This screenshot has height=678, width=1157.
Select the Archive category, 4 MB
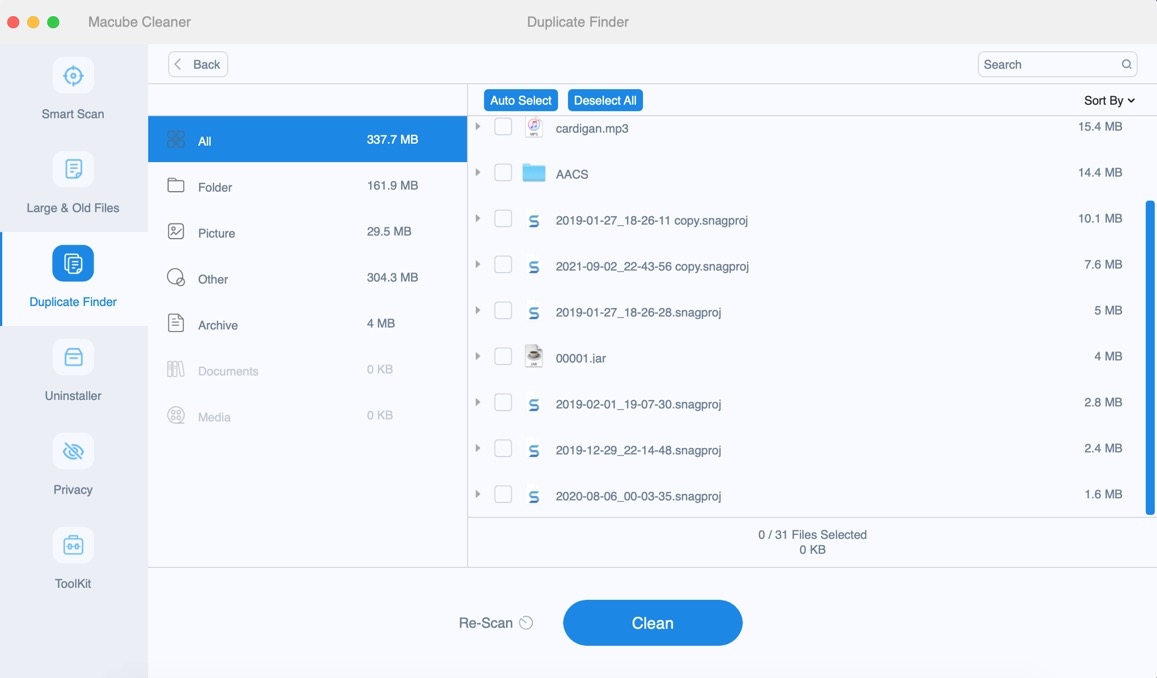(x=308, y=323)
